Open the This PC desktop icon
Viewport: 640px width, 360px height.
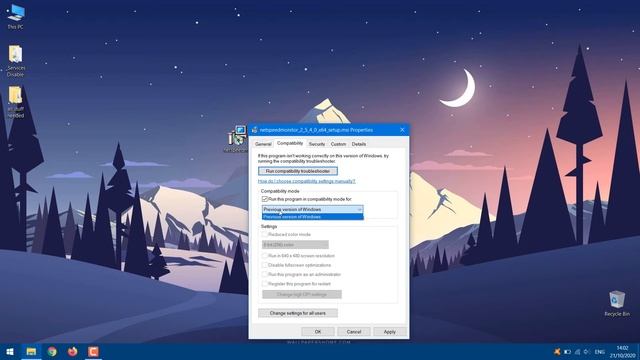16,16
